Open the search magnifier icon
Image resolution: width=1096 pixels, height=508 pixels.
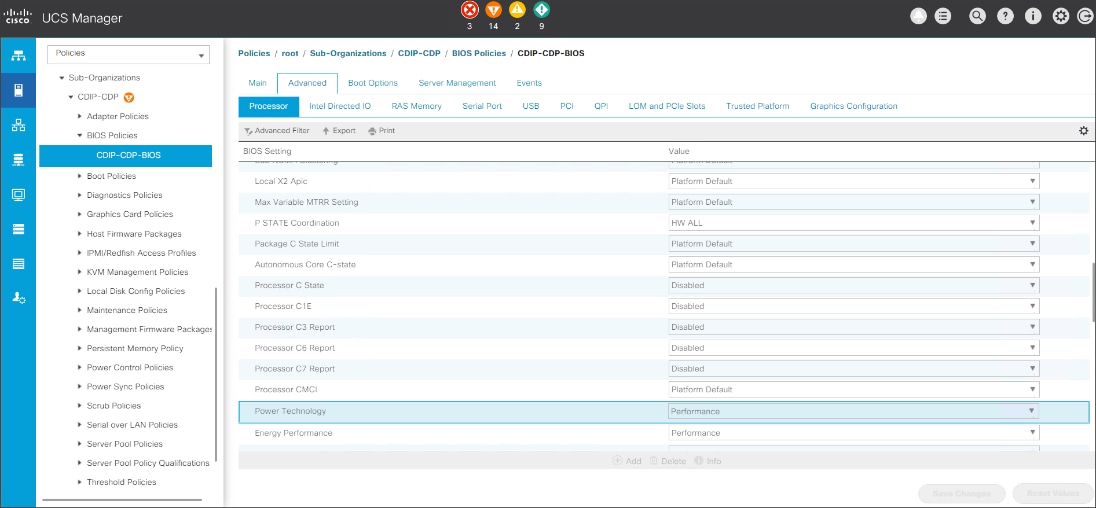click(x=977, y=17)
